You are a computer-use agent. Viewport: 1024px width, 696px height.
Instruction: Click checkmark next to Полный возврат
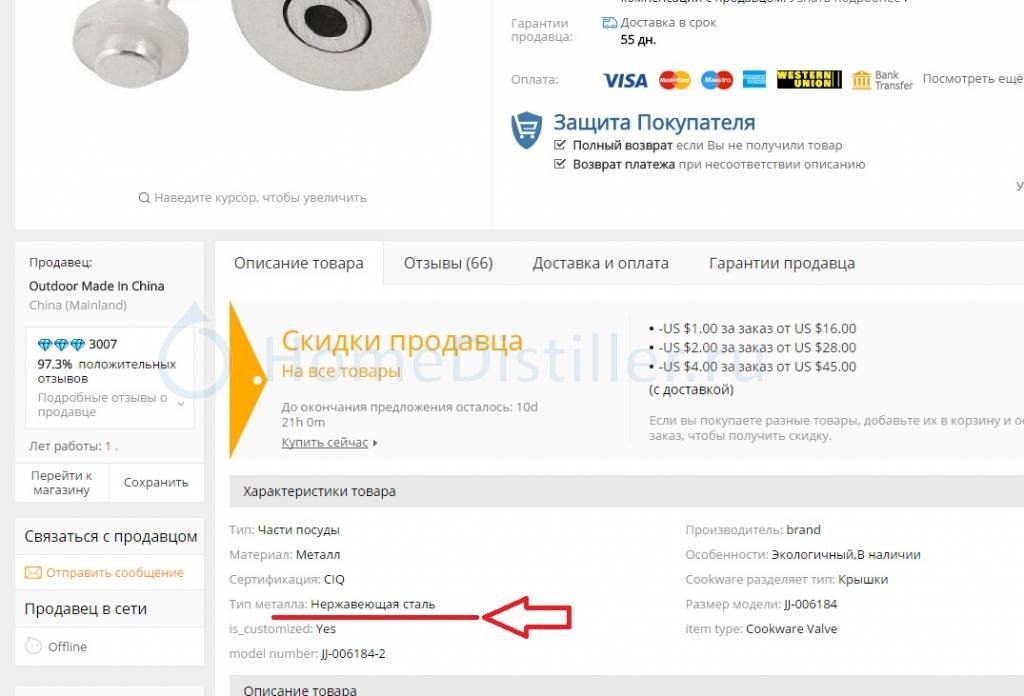coord(560,144)
